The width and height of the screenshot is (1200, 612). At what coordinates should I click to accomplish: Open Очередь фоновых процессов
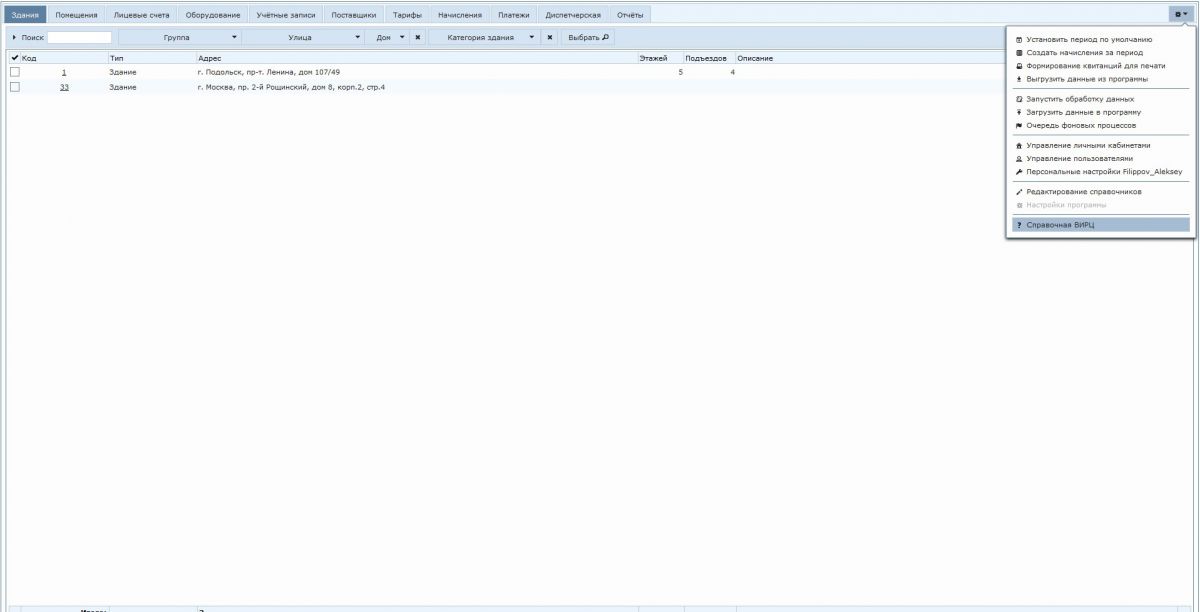[x=1081, y=125]
